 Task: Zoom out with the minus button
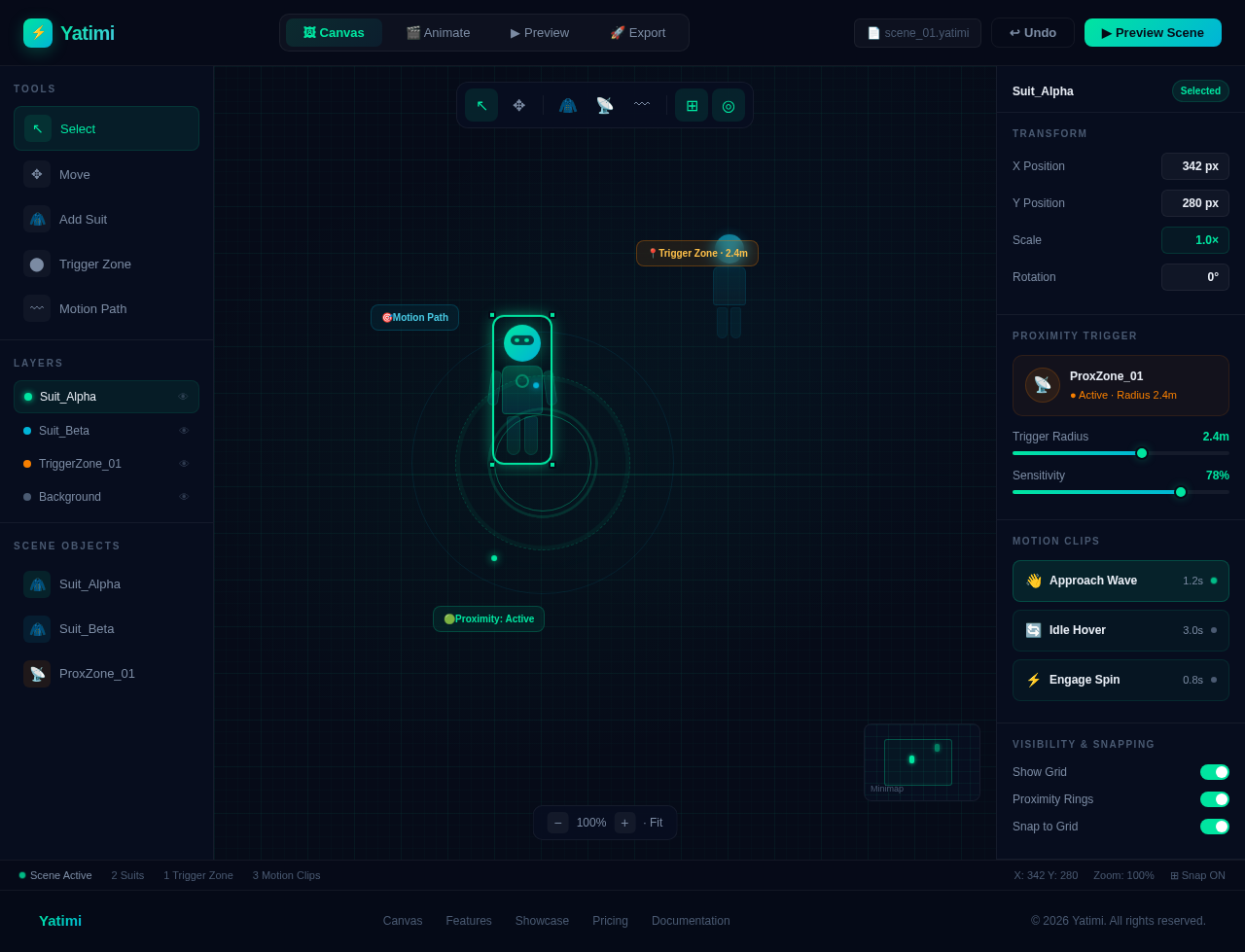click(x=557, y=823)
